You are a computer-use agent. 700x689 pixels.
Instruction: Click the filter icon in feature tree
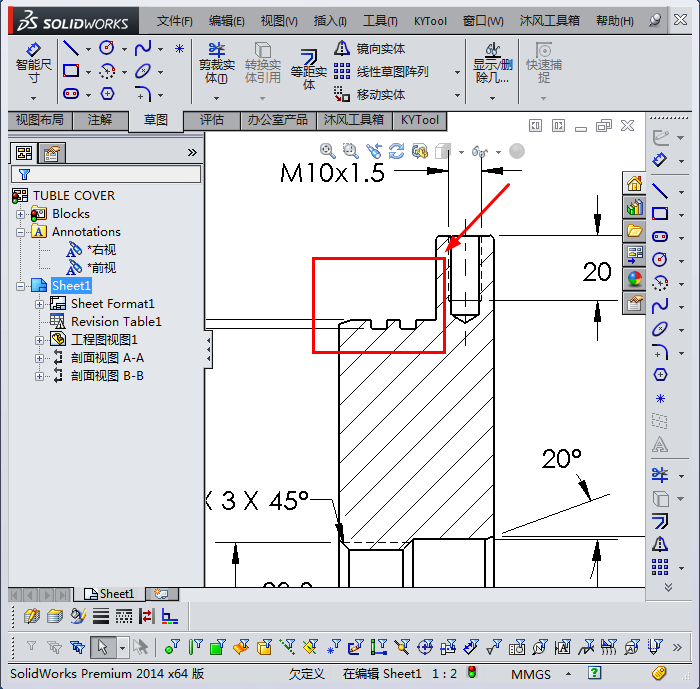pyautogui.click(x=25, y=174)
